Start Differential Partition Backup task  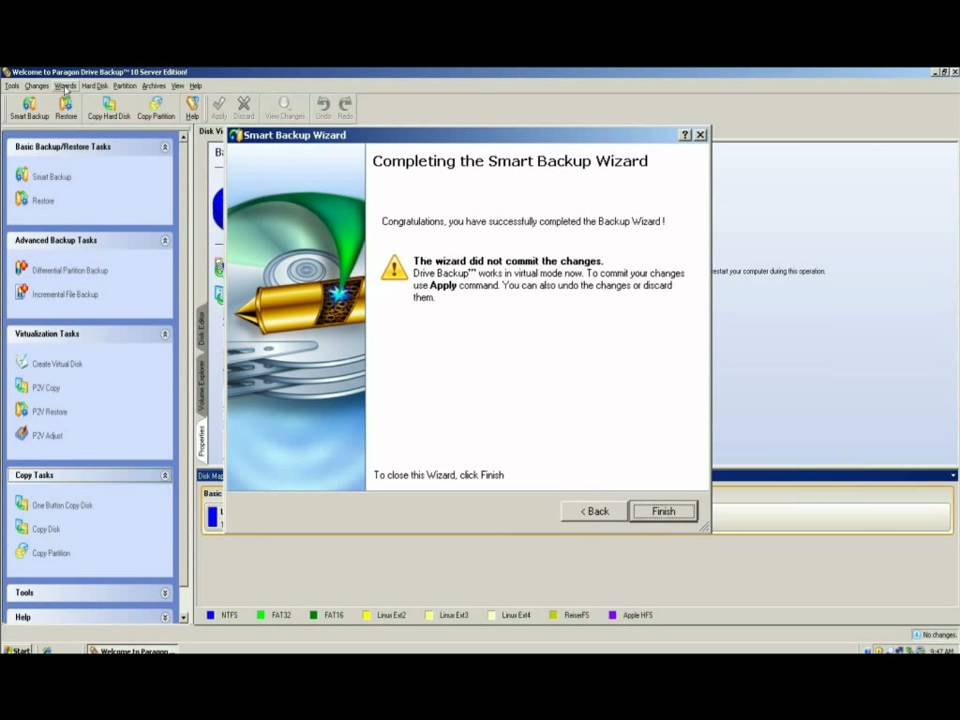pos(61,270)
